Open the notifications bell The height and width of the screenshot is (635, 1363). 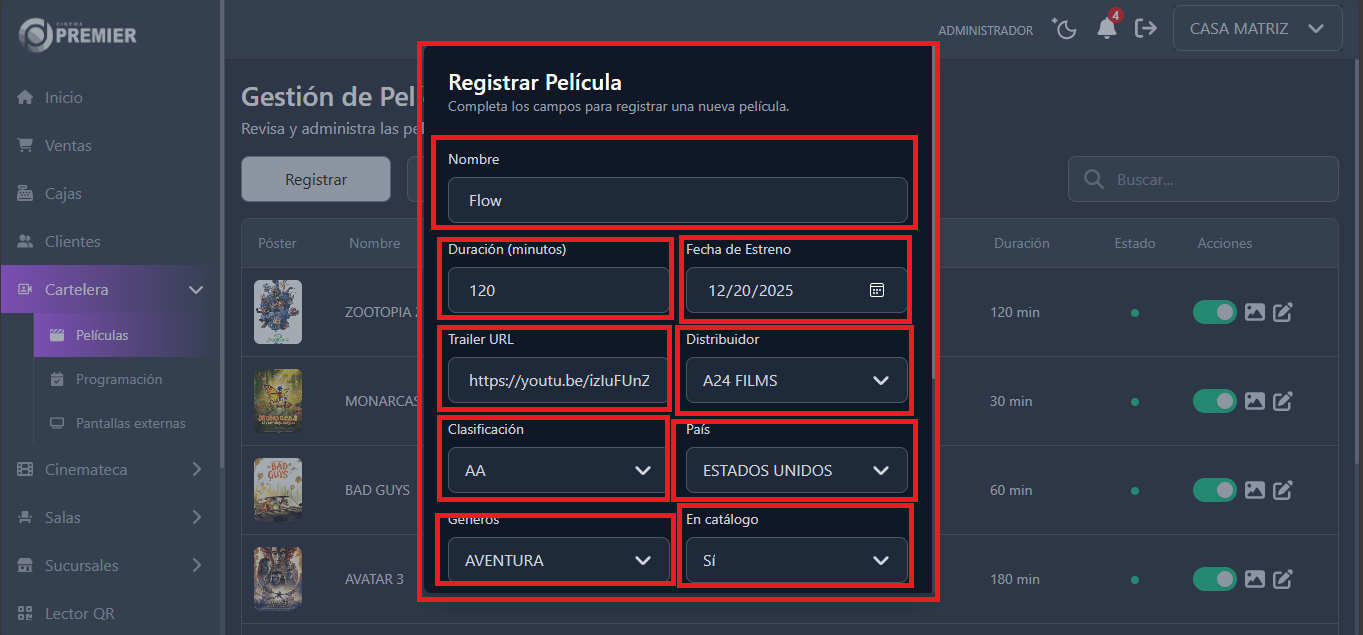tap(1107, 29)
